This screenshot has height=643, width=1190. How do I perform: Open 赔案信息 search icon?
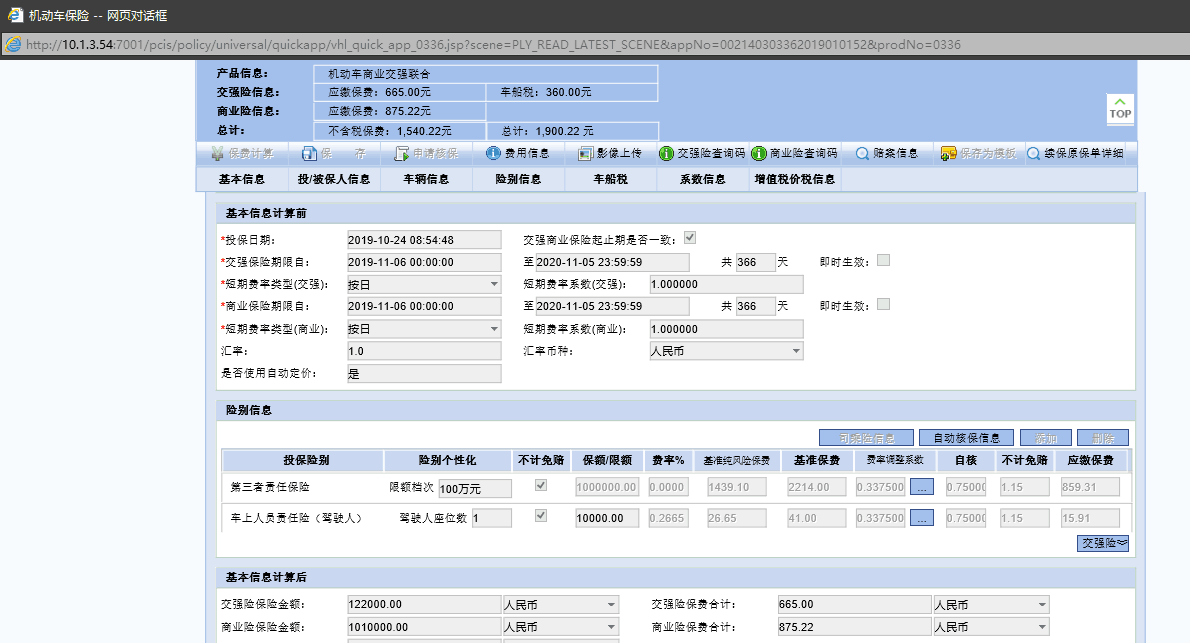(861, 154)
